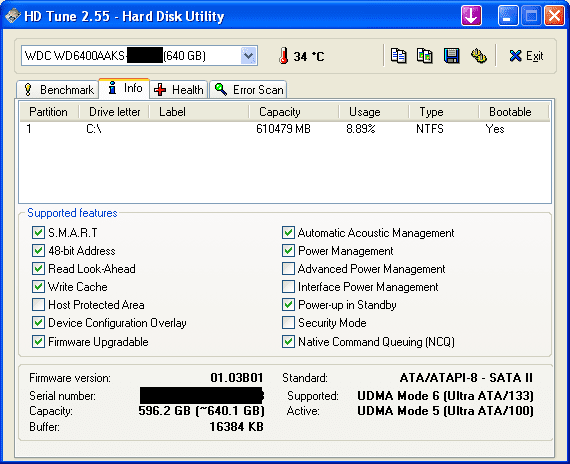Open the WDC WD6400AAKS drive dropdown
This screenshot has height=464, width=570.
pos(249,56)
